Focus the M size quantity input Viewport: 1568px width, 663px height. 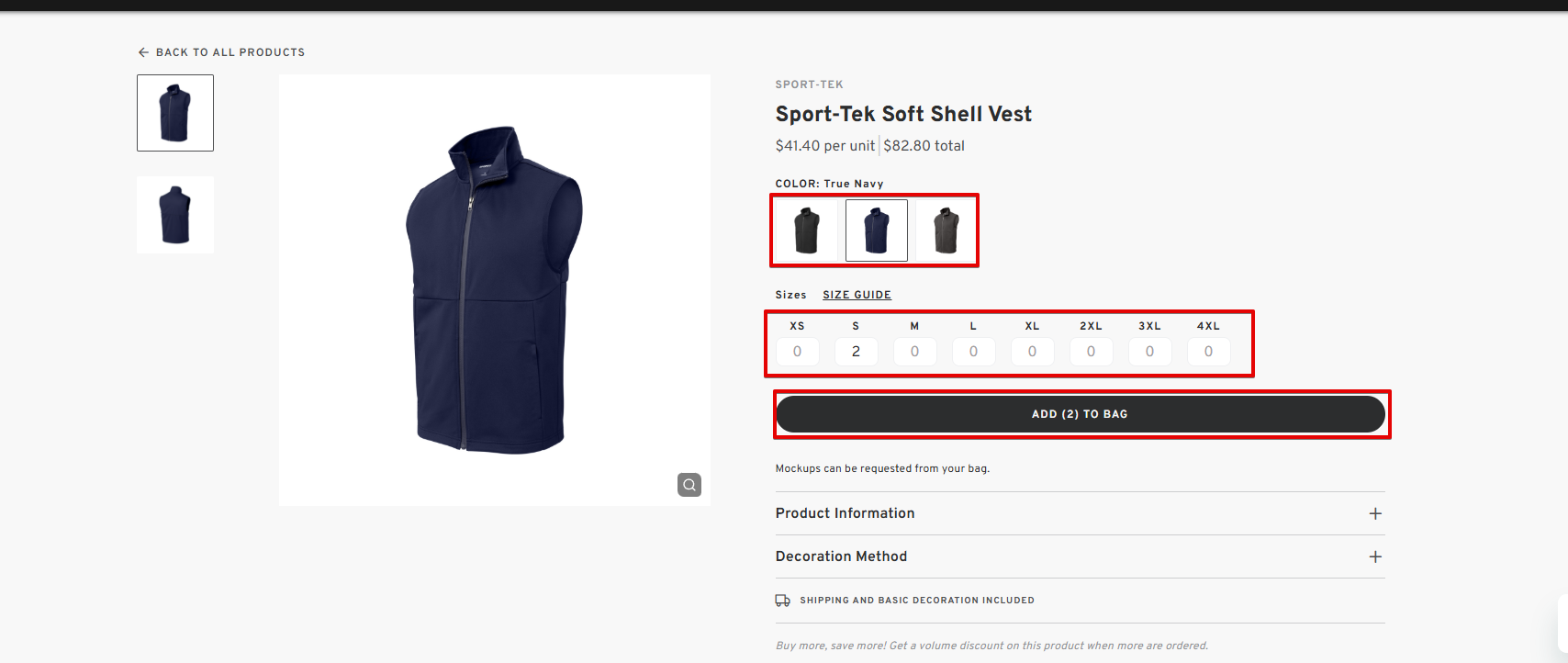pyautogui.click(x=914, y=352)
